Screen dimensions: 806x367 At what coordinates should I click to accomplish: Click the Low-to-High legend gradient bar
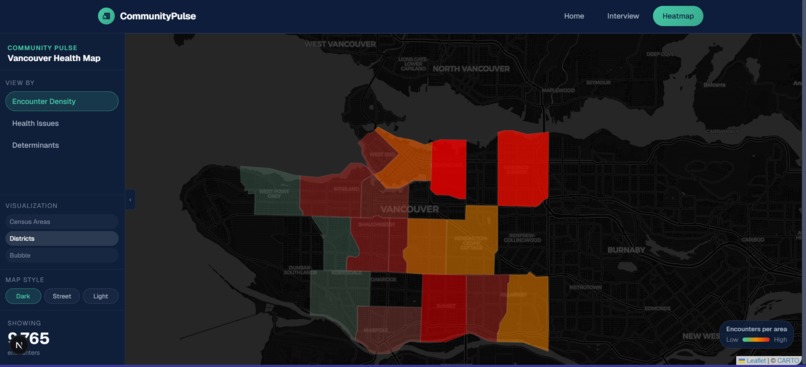pyautogui.click(x=756, y=340)
